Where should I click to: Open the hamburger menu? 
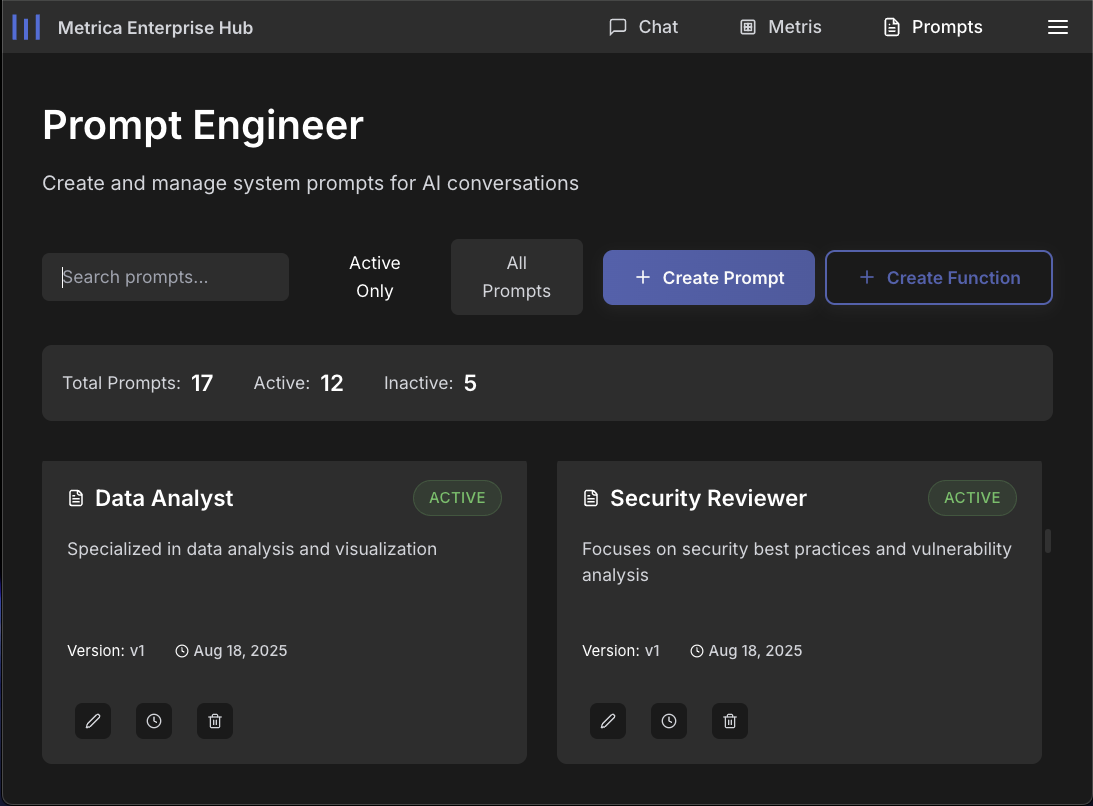click(1057, 27)
